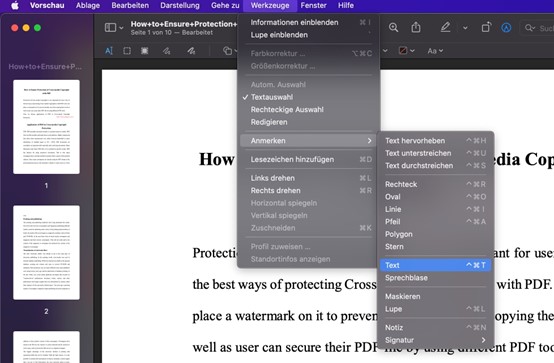Choose Text unterstreichen
This screenshot has width=554, height=363.
(x=435, y=153)
